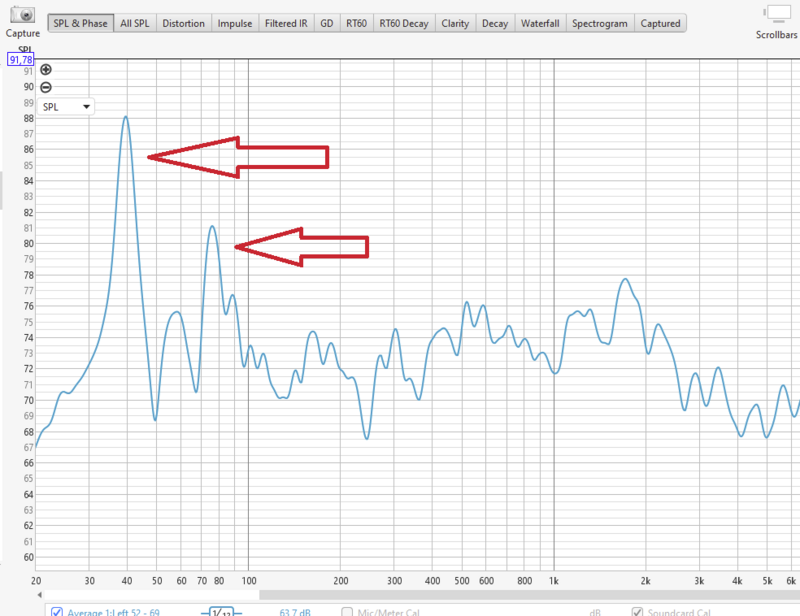Screen dimensions: 800x616
Task: Switch to the Spectrogram tab
Action: [x=600, y=23]
